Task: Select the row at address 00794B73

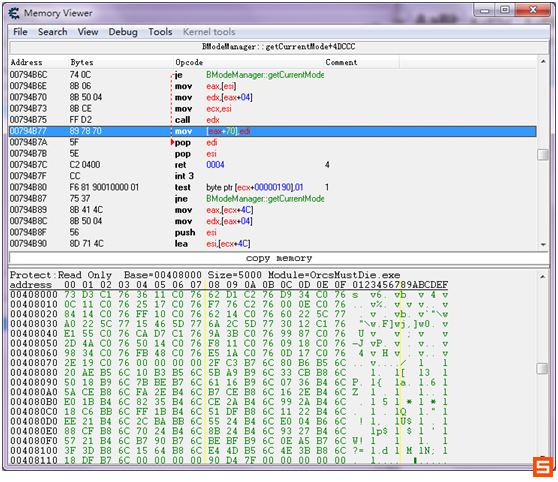Action: pos(273,109)
